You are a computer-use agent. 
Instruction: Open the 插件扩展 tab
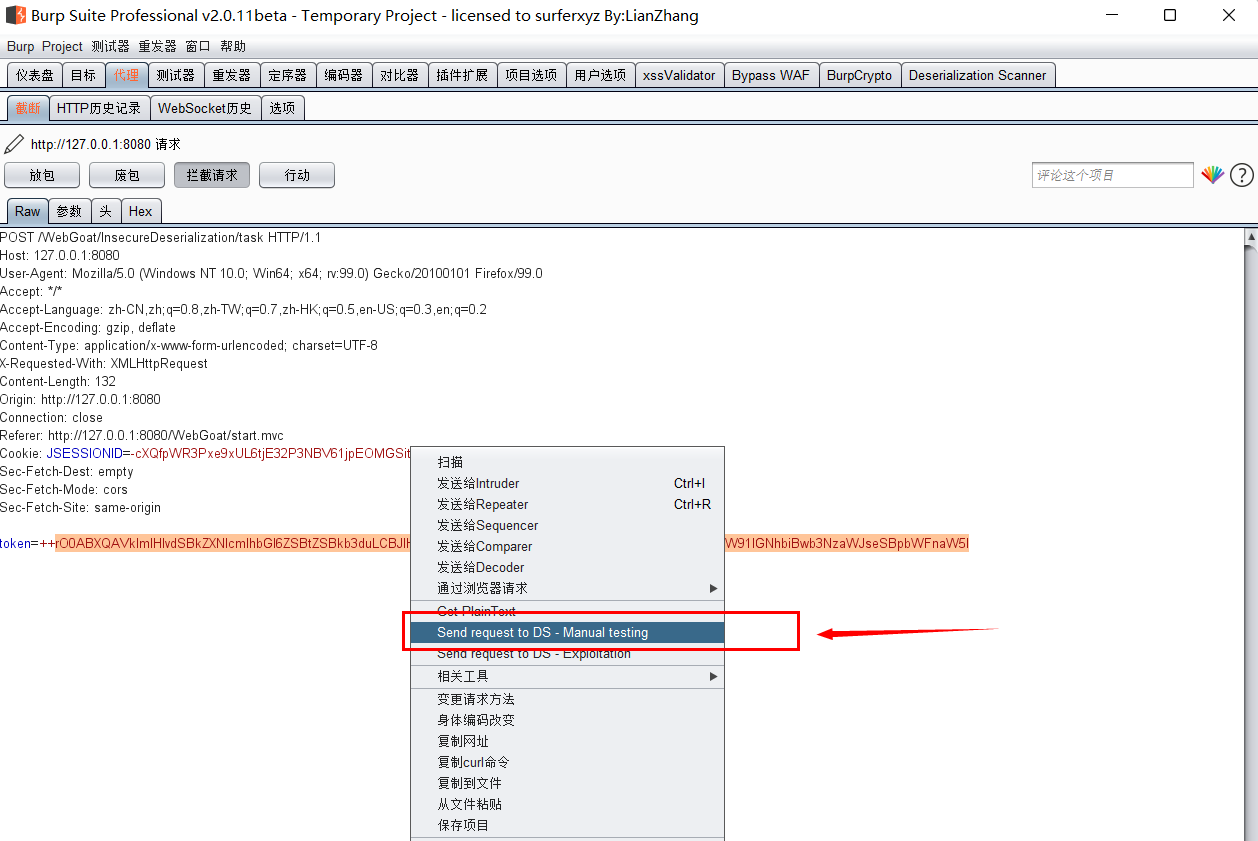(x=462, y=75)
